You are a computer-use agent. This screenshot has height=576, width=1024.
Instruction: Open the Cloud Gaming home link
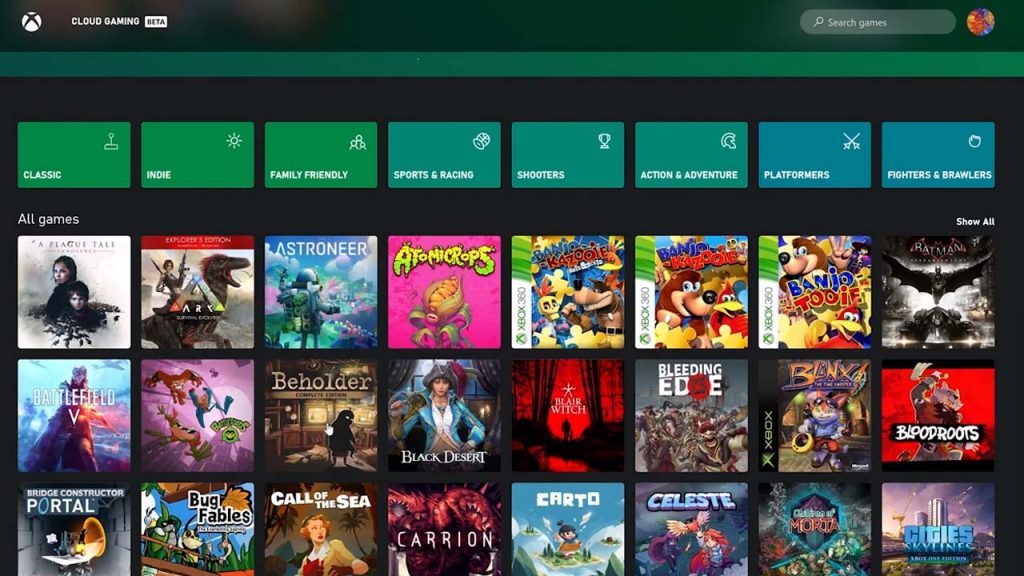pos(105,22)
